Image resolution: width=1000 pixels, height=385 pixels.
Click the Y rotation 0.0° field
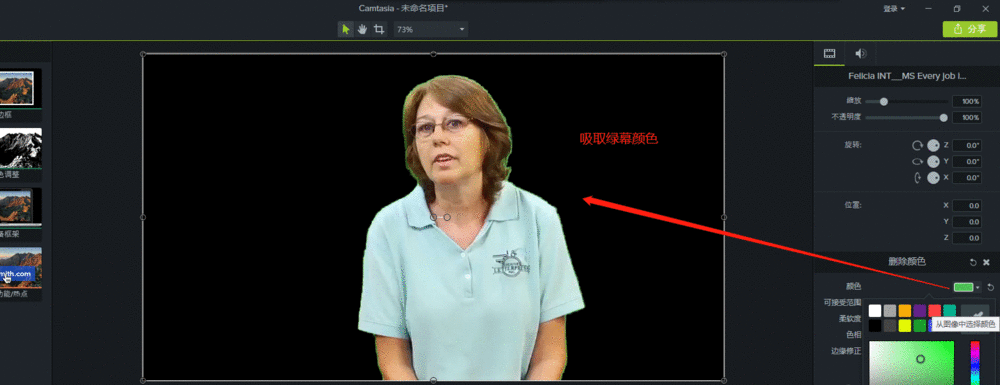pyautogui.click(x=966, y=162)
